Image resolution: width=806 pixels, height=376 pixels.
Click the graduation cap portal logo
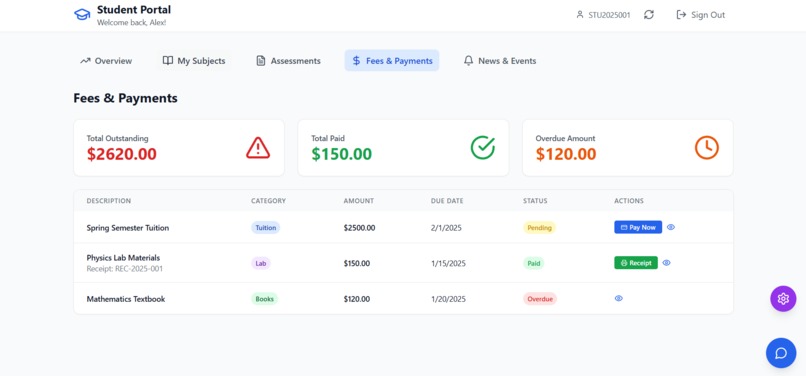pos(82,14)
